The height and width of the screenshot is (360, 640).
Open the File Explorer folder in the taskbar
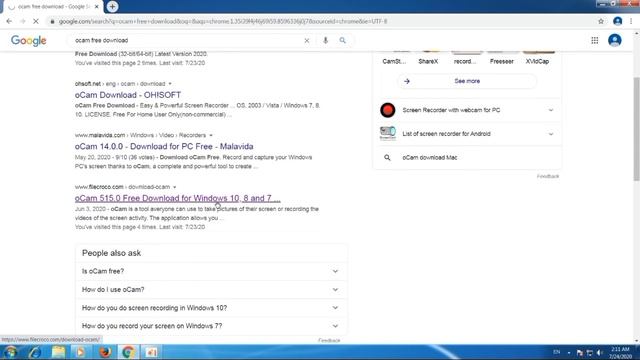[x=58, y=352]
